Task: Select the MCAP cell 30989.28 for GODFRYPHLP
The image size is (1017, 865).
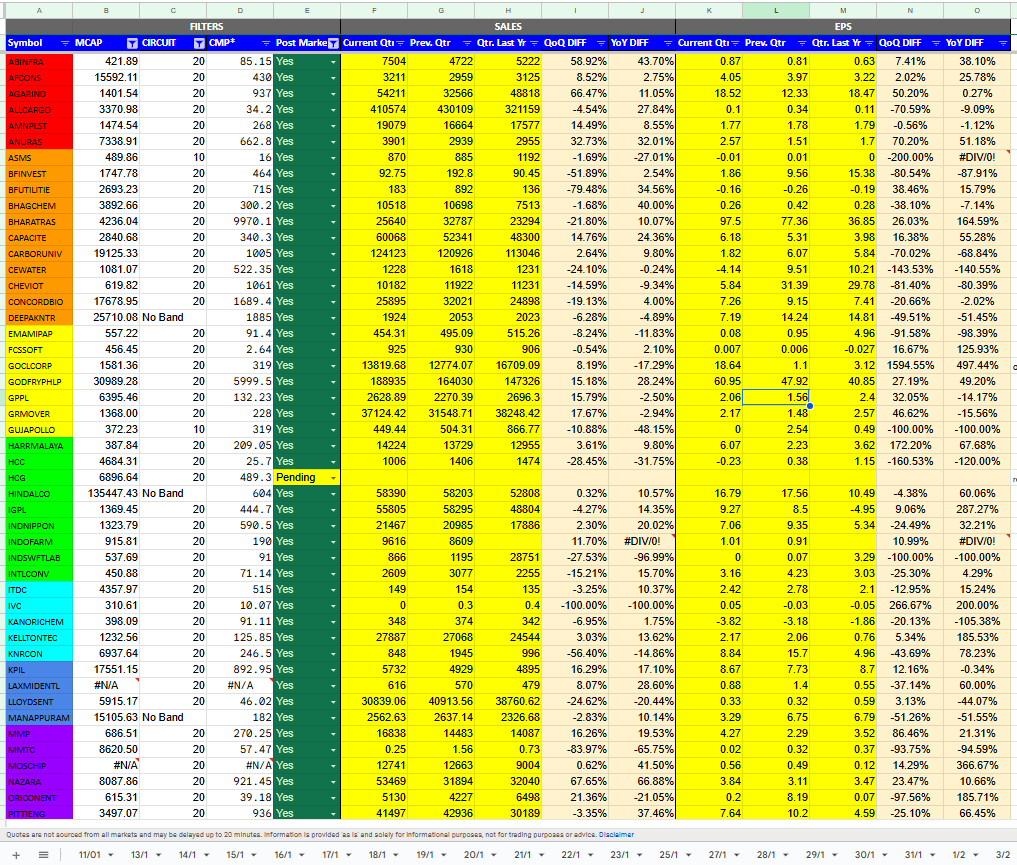Action: 106,381
